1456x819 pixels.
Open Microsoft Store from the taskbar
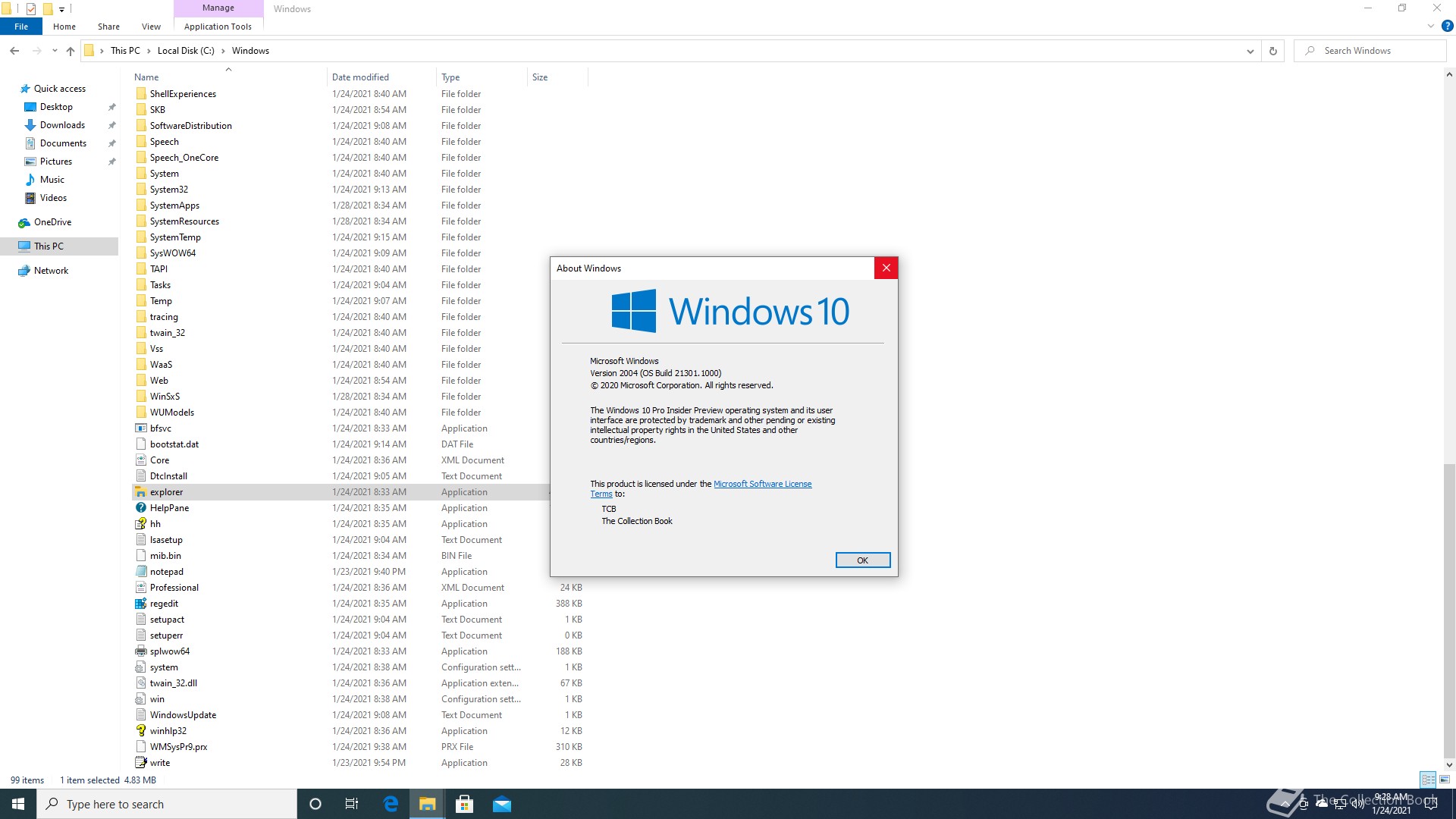[x=464, y=804]
